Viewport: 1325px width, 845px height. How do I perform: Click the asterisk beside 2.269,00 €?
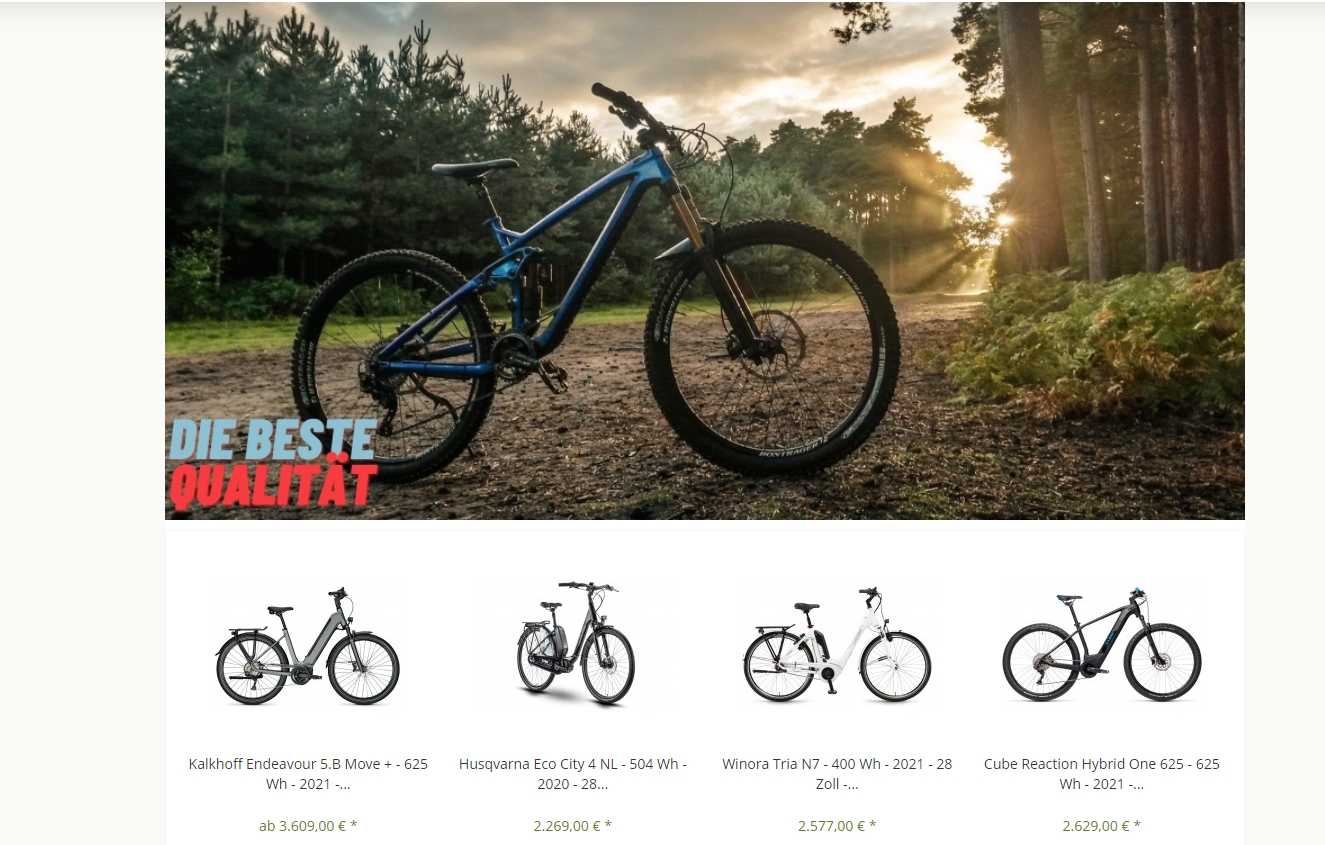click(608, 826)
